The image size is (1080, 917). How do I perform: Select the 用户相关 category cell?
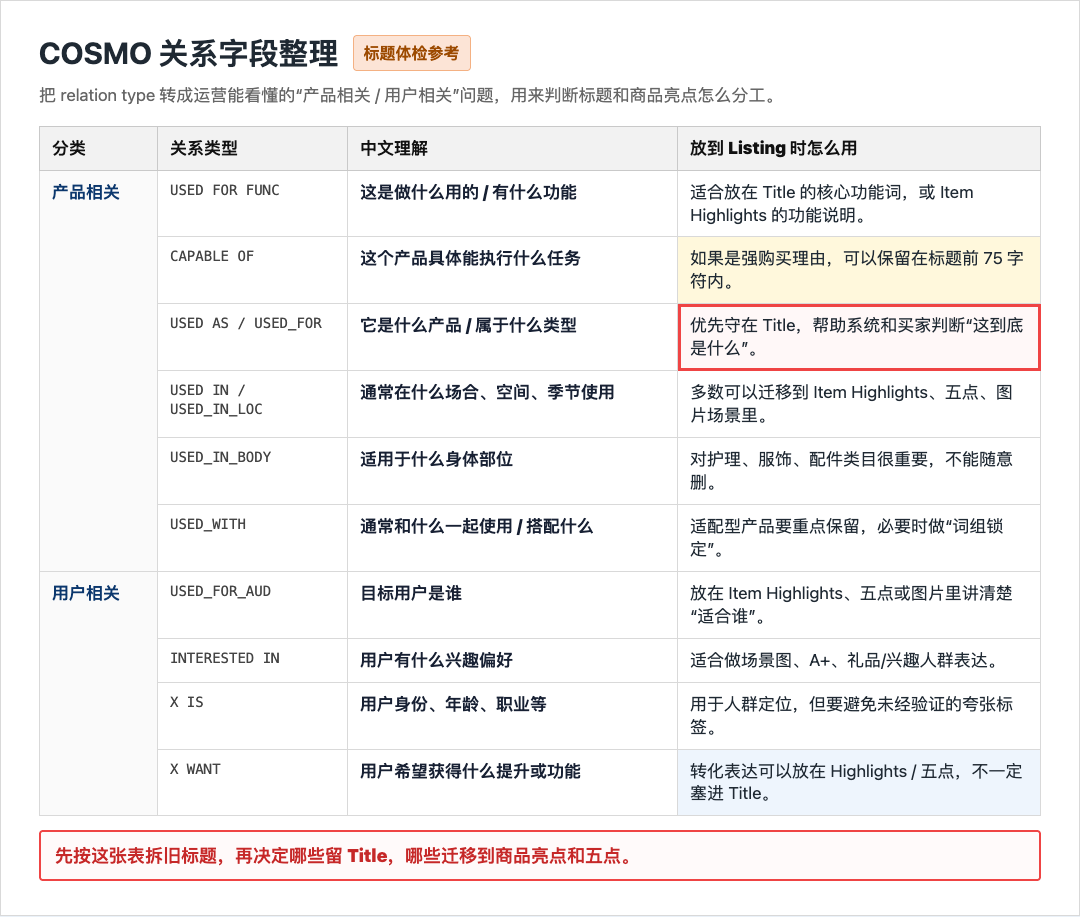(98, 694)
